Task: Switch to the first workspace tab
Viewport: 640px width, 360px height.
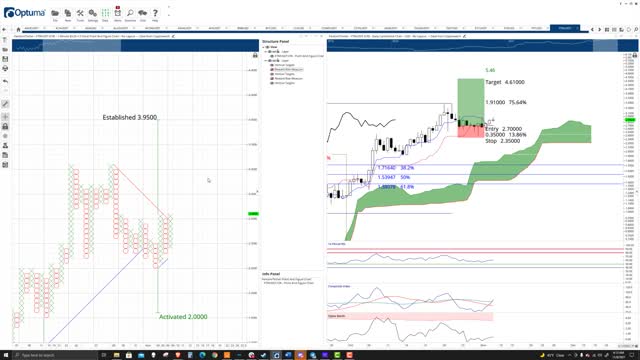Action: tap(32, 28)
